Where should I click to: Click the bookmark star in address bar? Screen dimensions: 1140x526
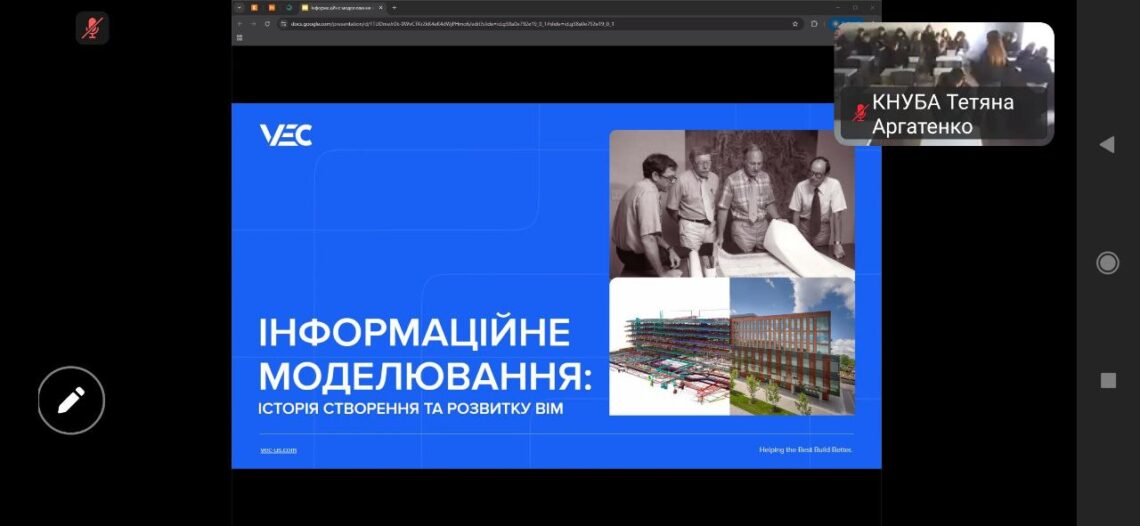tap(795, 23)
